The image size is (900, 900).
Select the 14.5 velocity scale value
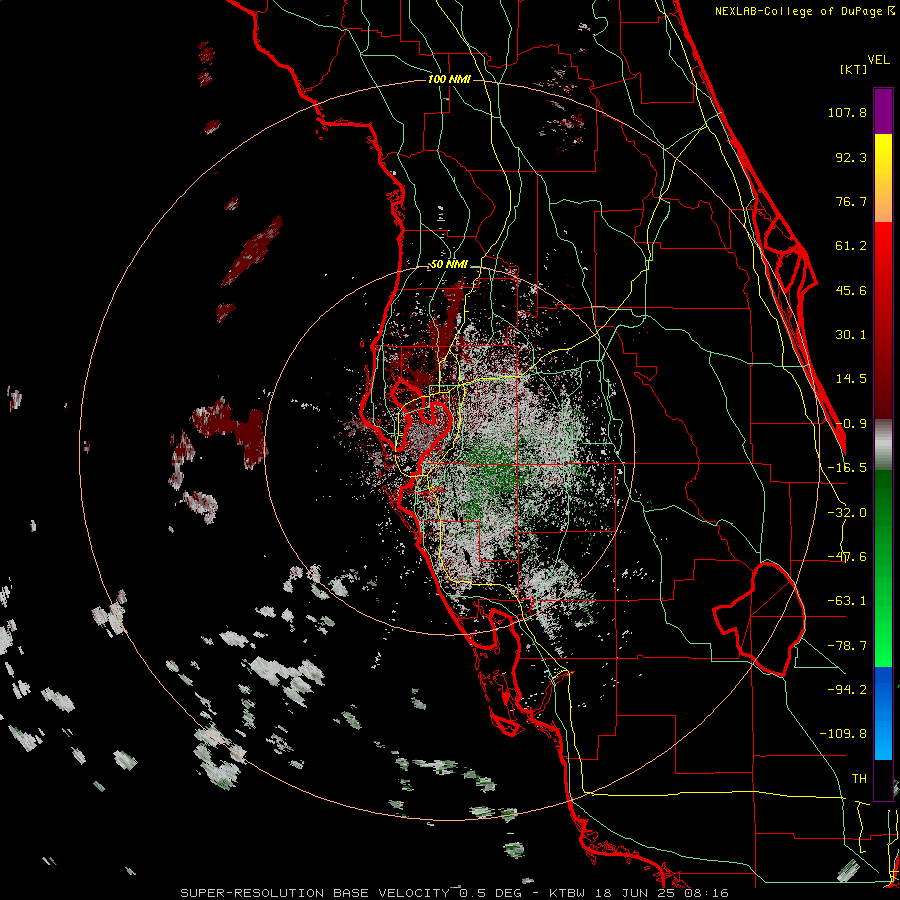tap(851, 379)
